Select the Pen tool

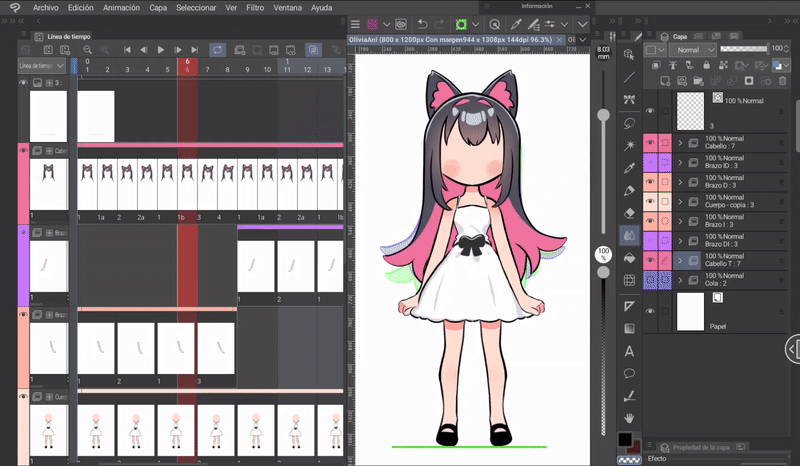629,190
